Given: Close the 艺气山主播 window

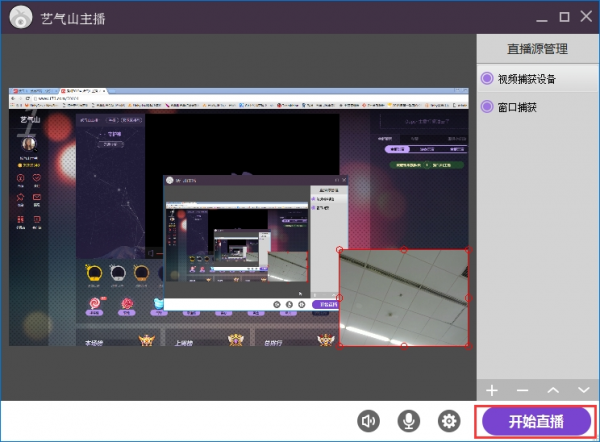Looking at the screenshot, I should tap(586, 16).
